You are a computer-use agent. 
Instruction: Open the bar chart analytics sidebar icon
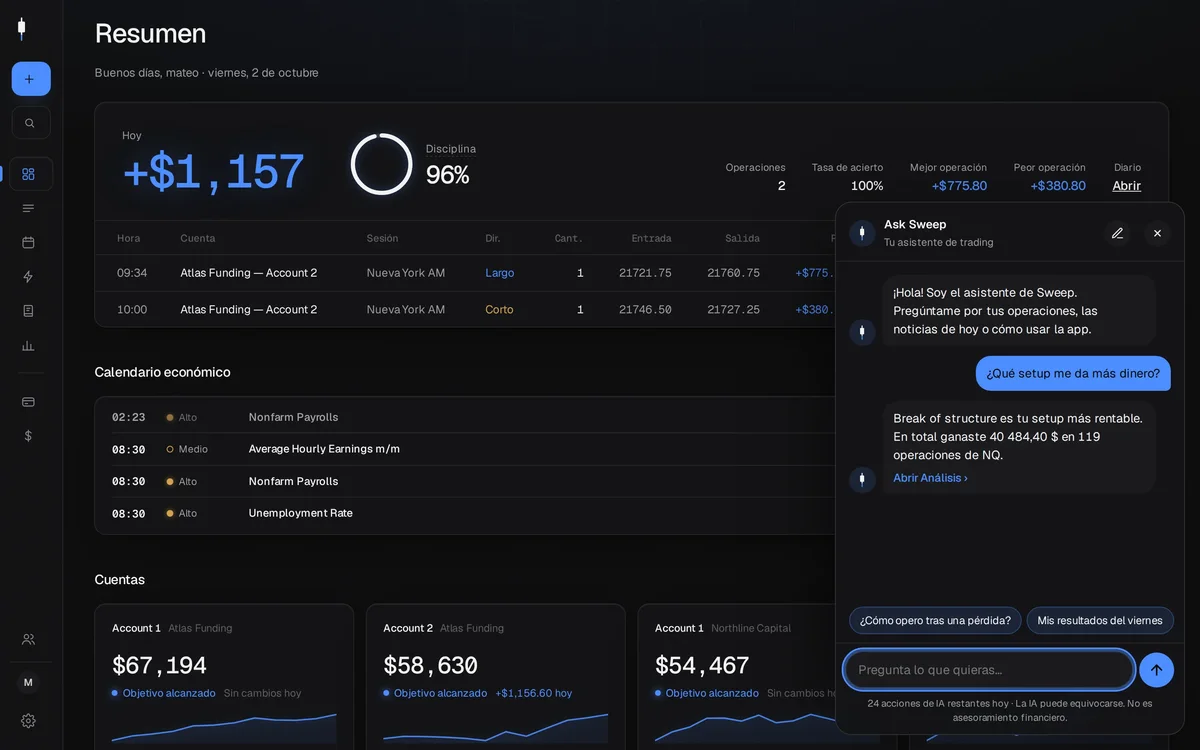(x=28, y=345)
